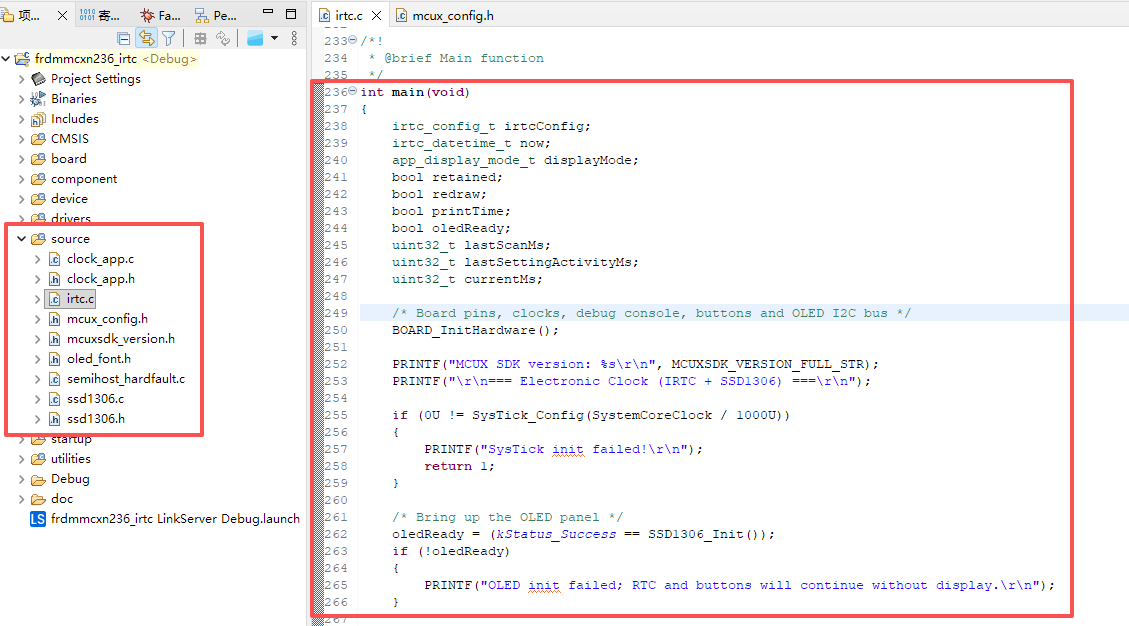1129x626 pixels.
Task: Collapse the frdmmcxn236_irtc project root
Action: 6,58
